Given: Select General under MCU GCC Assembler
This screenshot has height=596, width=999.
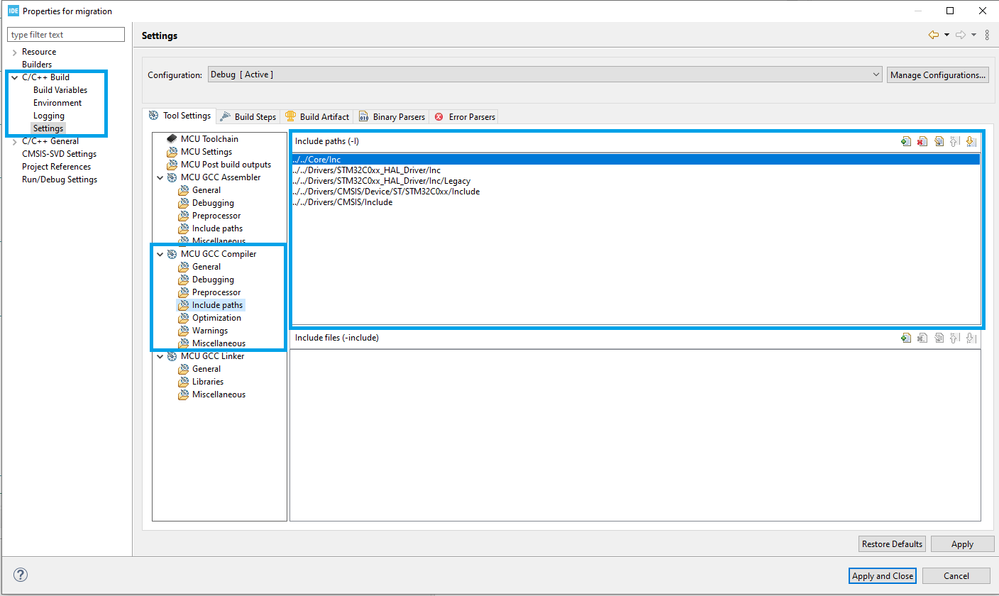Looking at the screenshot, I should point(206,190).
